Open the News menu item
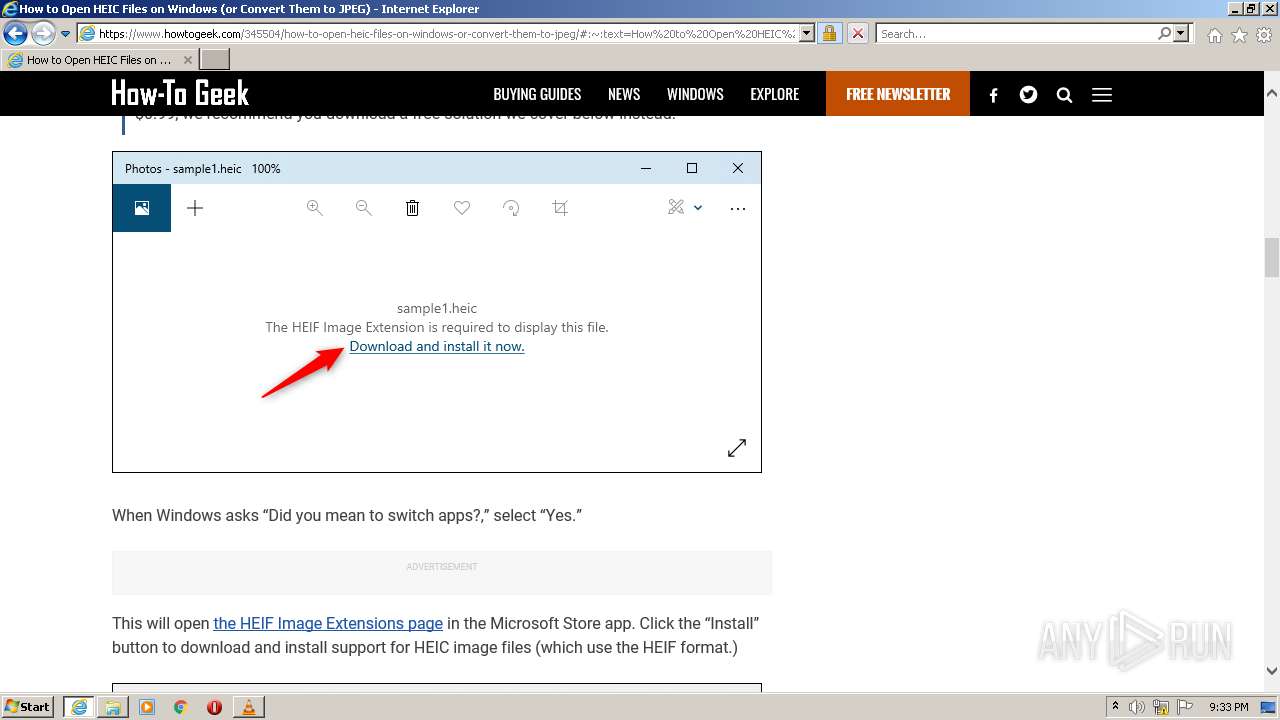This screenshot has width=1280, height=720. click(x=624, y=94)
